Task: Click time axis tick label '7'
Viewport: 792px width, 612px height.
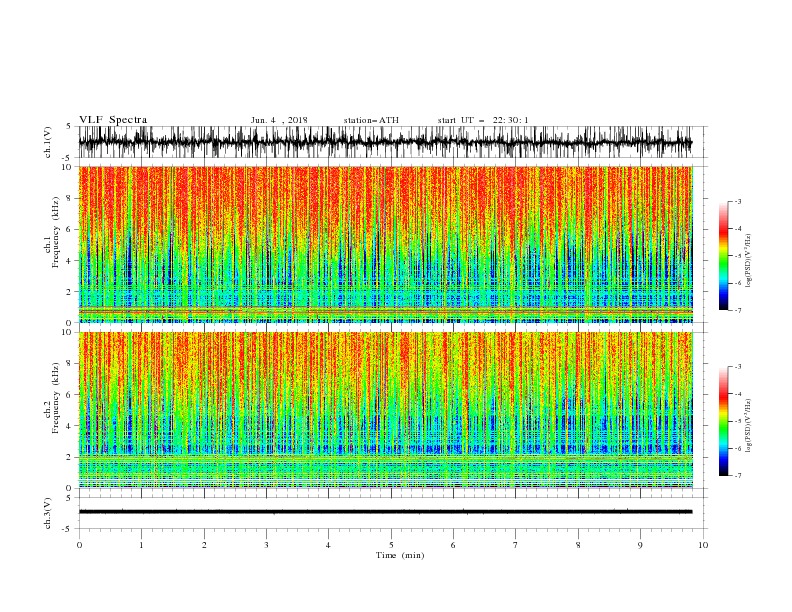Action: 516,545
